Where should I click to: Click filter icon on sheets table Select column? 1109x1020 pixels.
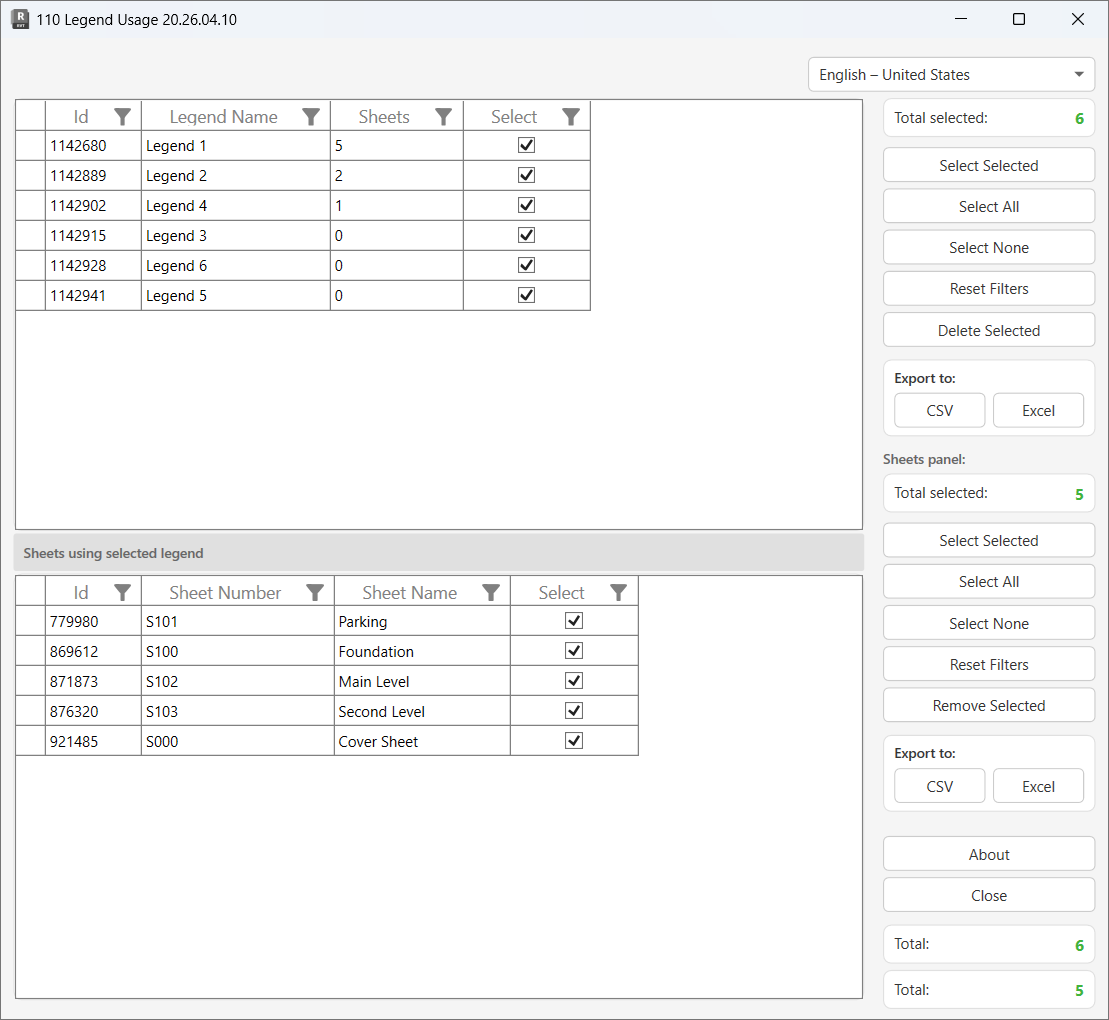(619, 593)
